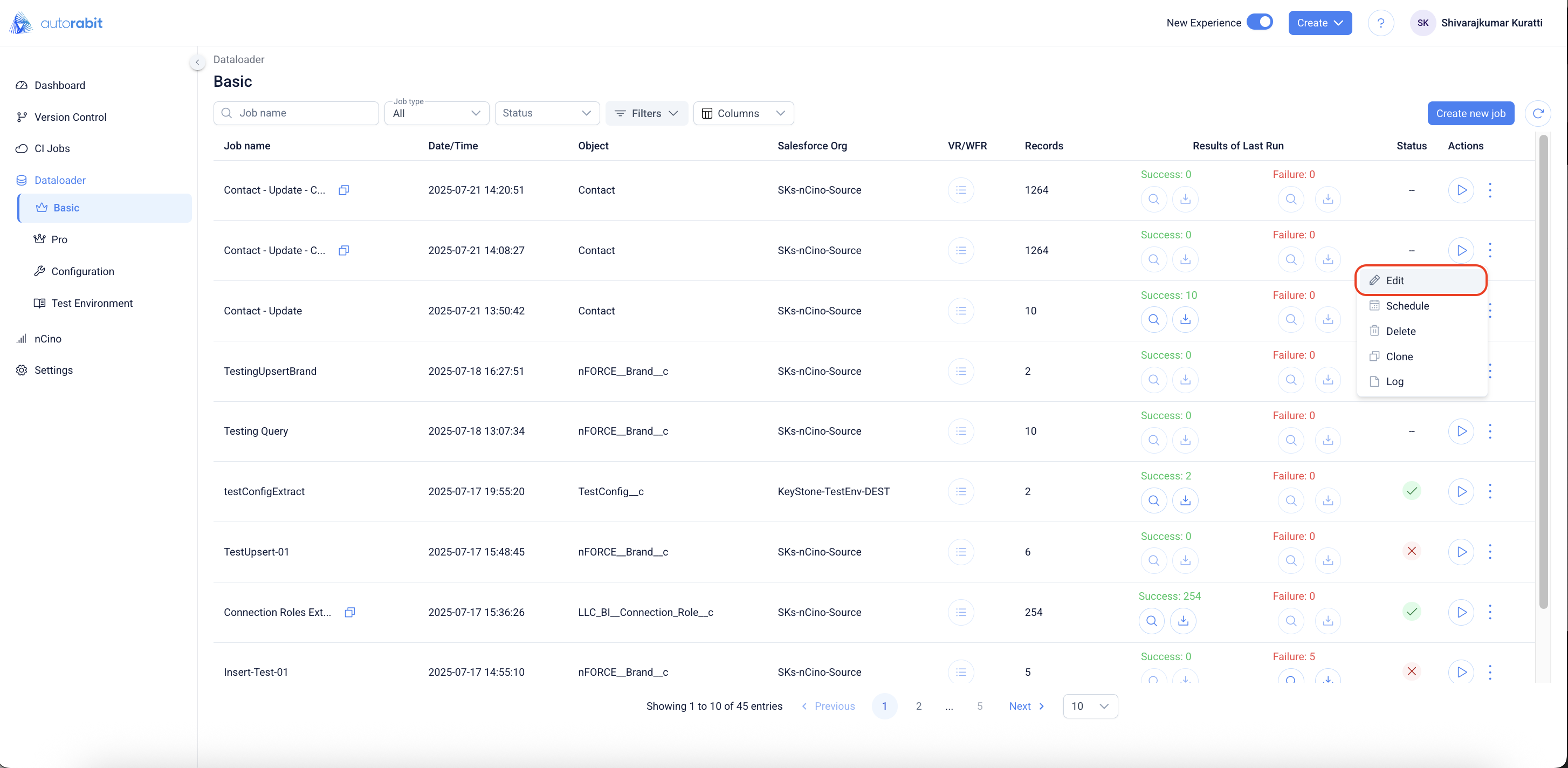The image size is (1568, 768).
Task: Open Pro under Dataloader in sidebar
Action: [x=59, y=239]
